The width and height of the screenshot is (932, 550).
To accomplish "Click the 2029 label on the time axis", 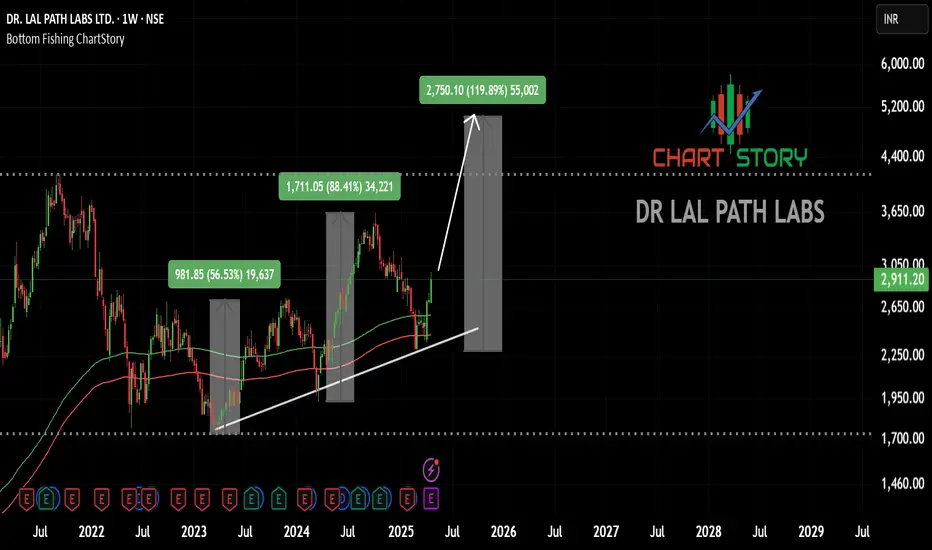I will (x=811, y=532).
